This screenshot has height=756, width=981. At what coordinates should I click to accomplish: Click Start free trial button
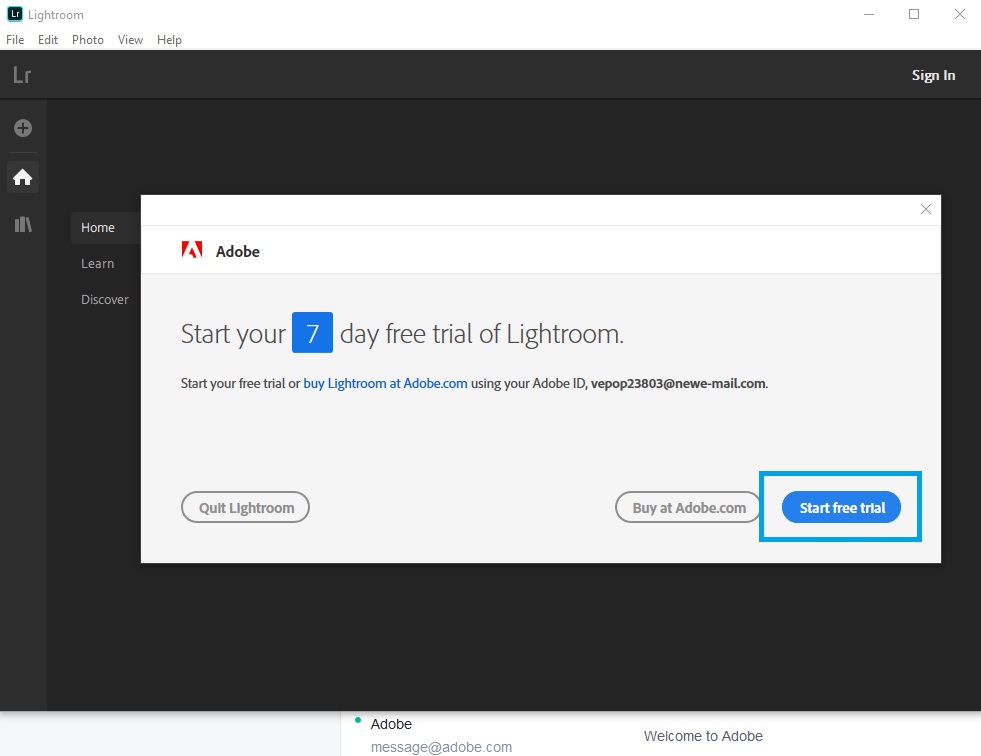(x=841, y=508)
